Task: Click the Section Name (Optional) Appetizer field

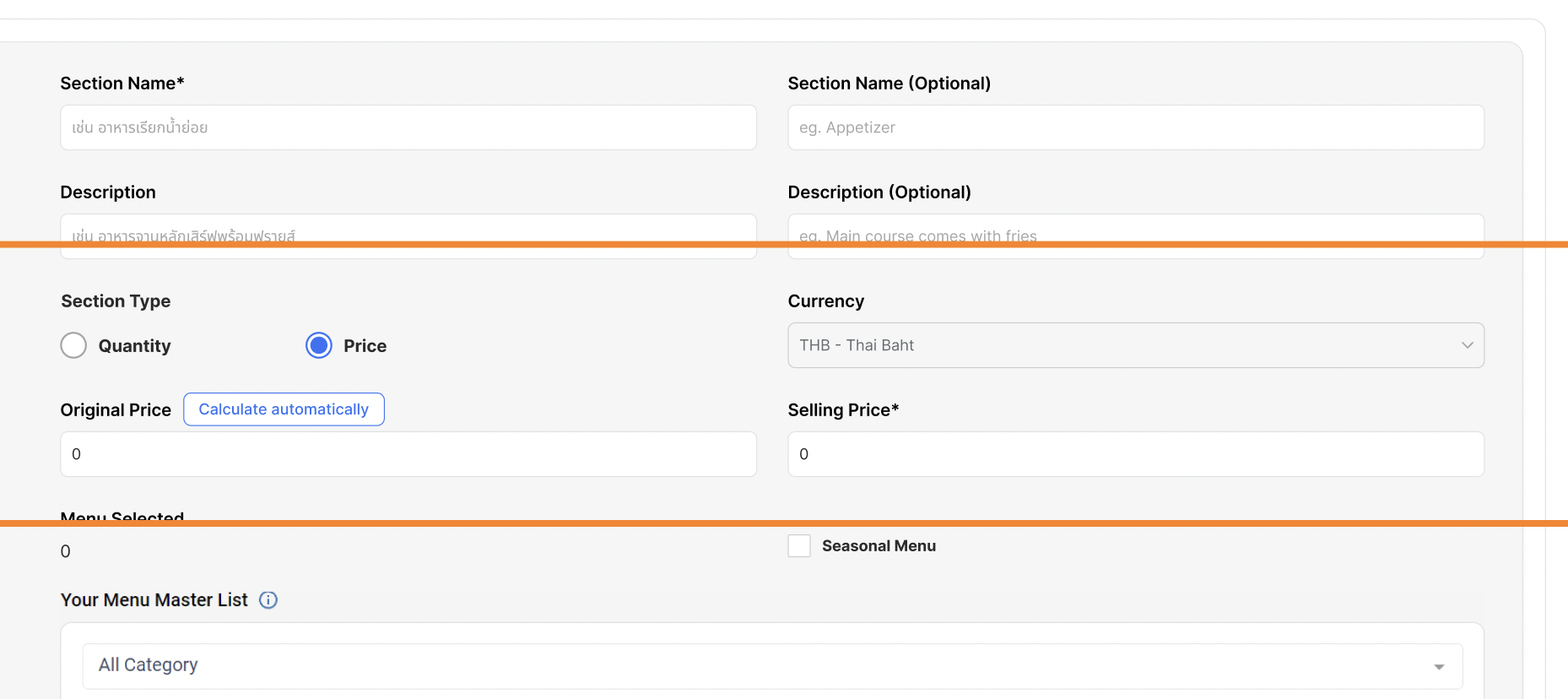Action: [x=1135, y=127]
